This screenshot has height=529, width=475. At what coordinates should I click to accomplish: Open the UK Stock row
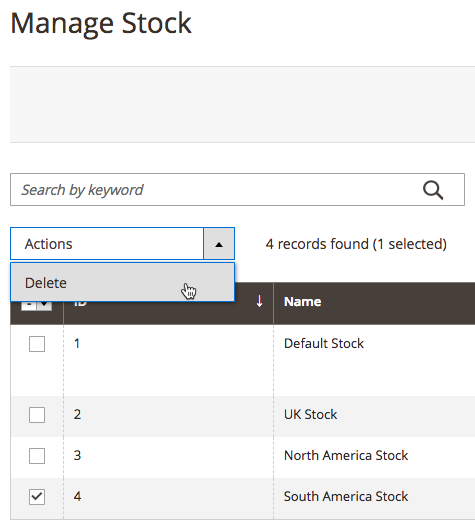(310, 414)
